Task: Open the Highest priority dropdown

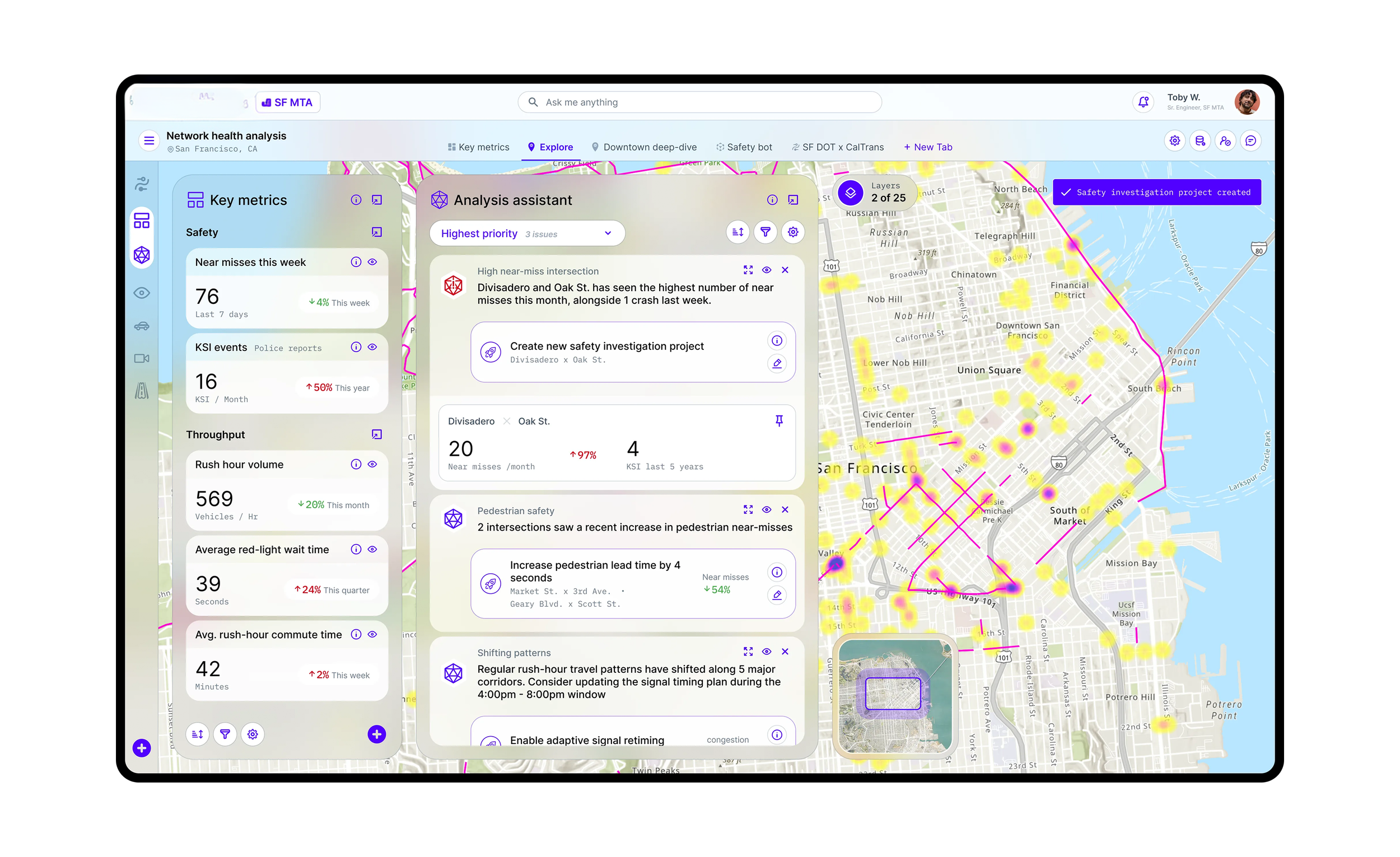Action: point(527,233)
